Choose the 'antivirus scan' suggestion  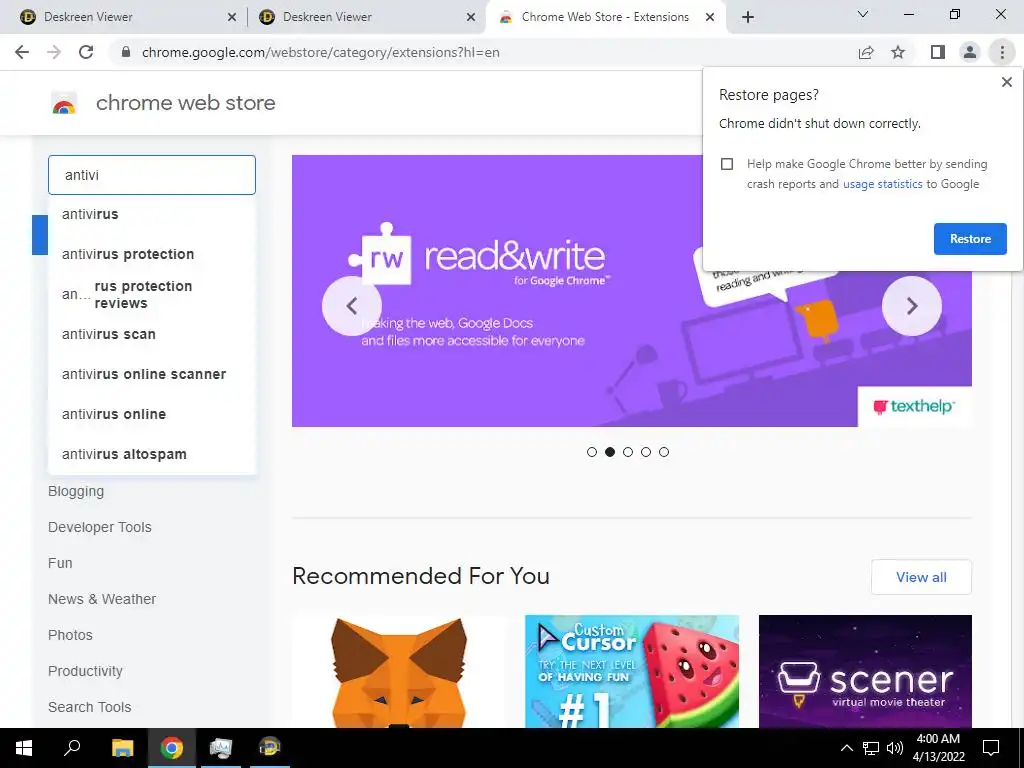click(x=152, y=334)
